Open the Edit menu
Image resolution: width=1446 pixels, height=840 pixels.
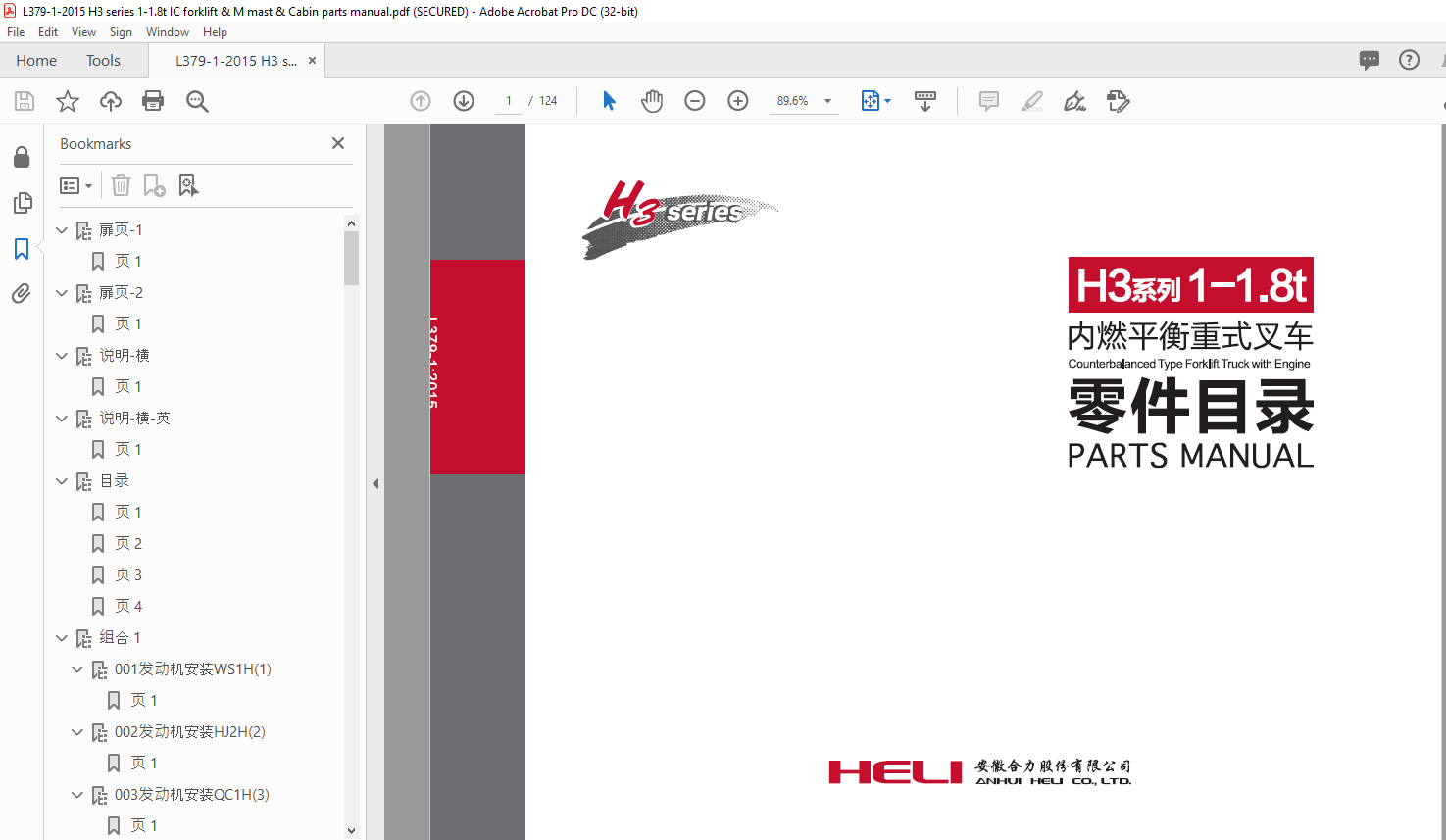pyautogui.click(x=48, y=32)
